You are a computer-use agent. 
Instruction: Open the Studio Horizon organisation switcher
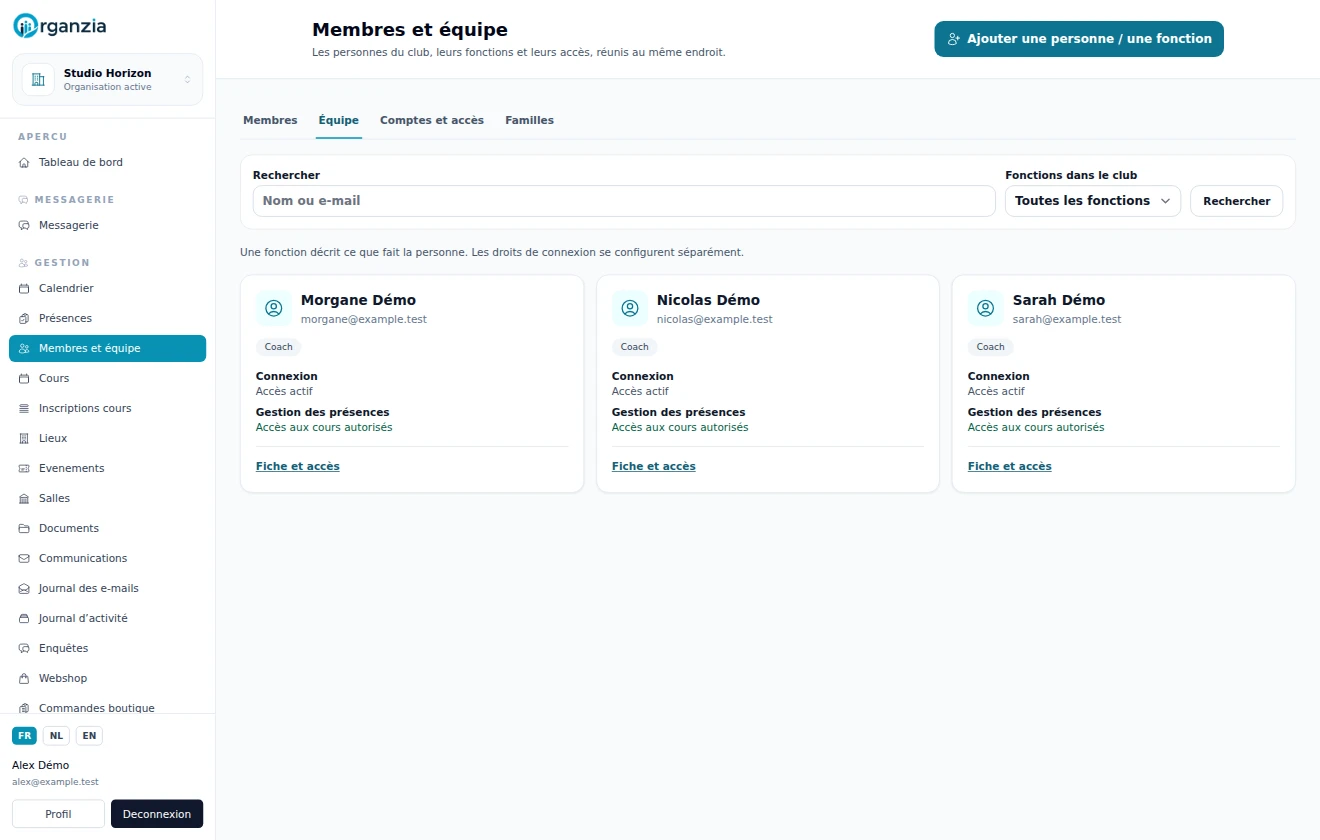(107, 79)
